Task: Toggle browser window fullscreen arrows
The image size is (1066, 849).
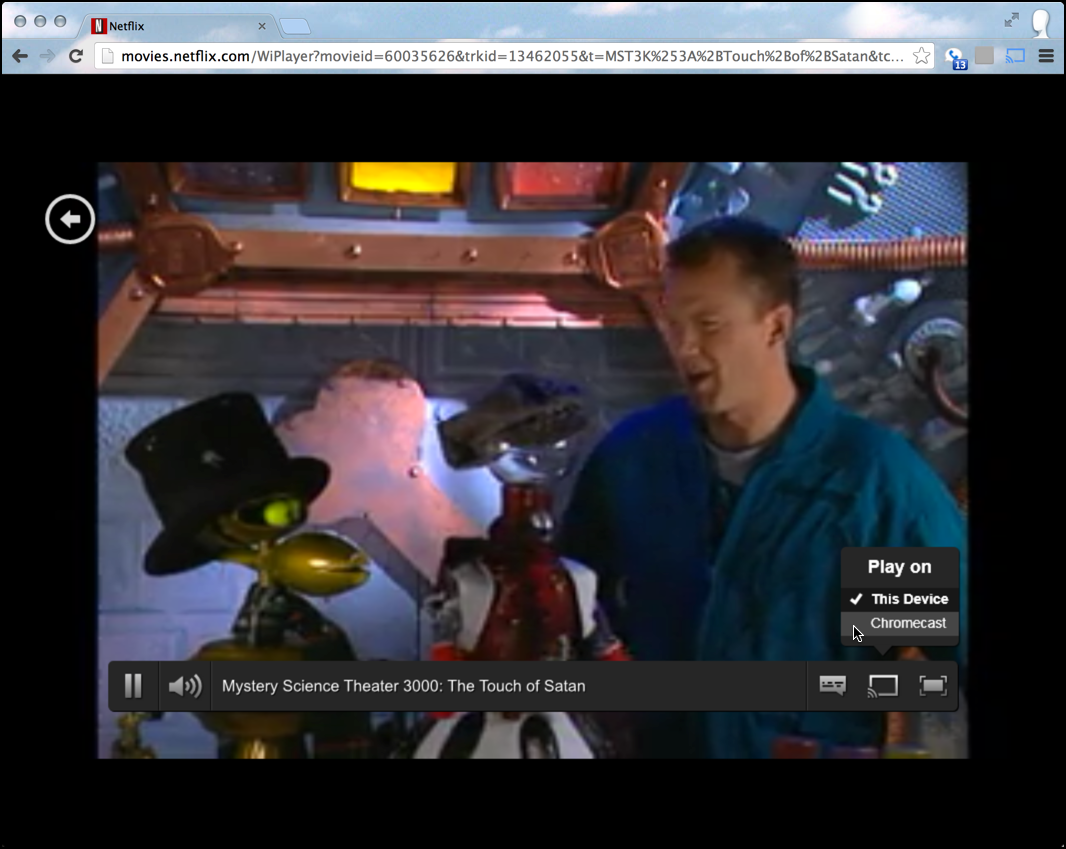Action: click(x=1012, y=20)
